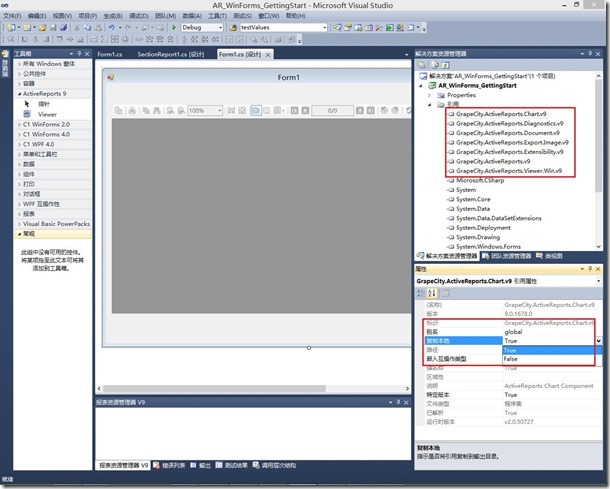Viewport: 610px width, 489px height.
Task: Undo the last action with the Undo icon
Action: (x=112, y=28)
